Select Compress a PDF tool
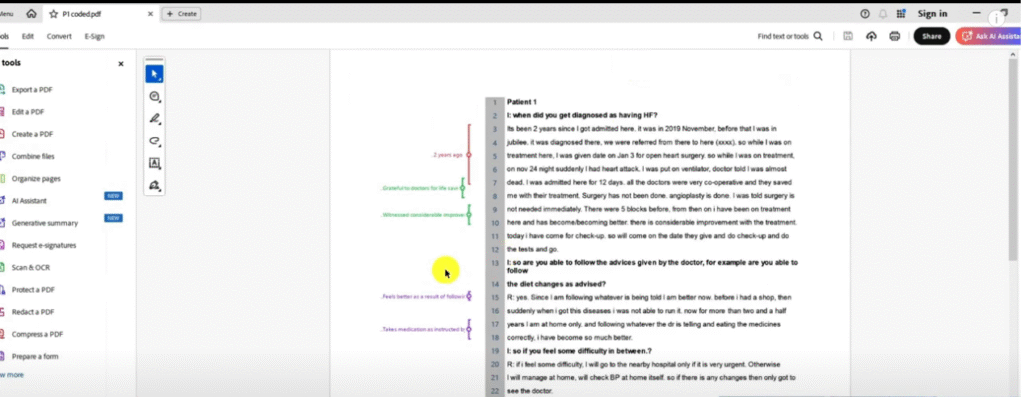 pyautogui.click(x=37, y=334)
